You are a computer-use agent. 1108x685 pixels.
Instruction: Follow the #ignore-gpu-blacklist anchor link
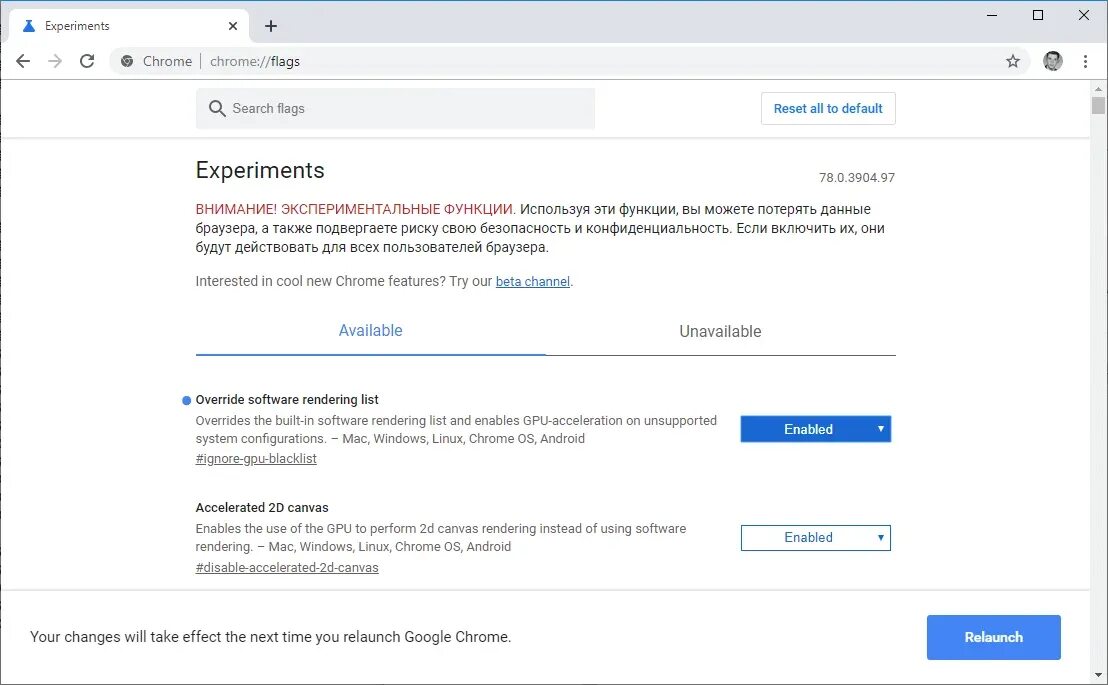256,459
